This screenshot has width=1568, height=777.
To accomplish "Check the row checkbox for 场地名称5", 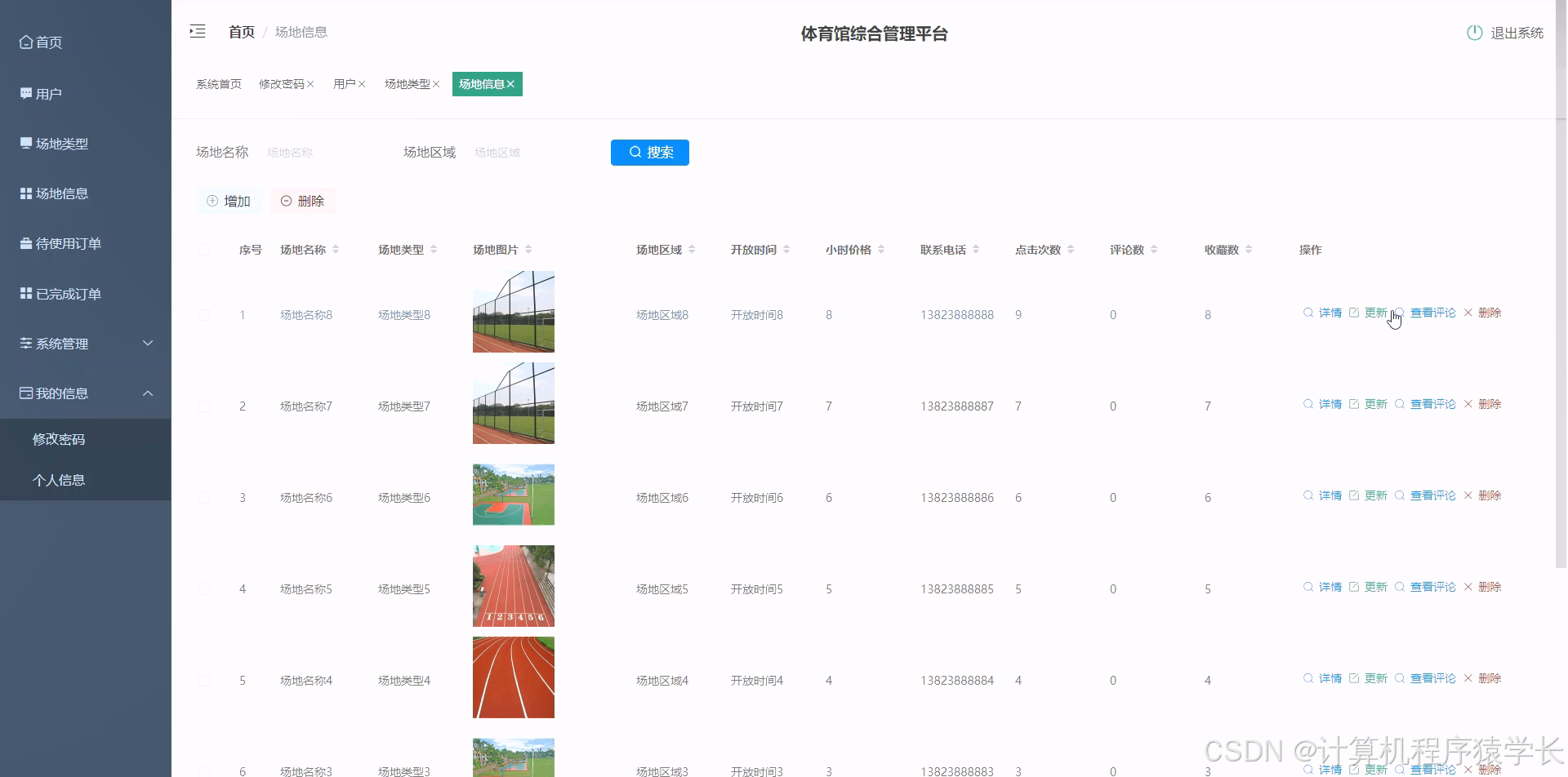I will click(x=204, y=589).
